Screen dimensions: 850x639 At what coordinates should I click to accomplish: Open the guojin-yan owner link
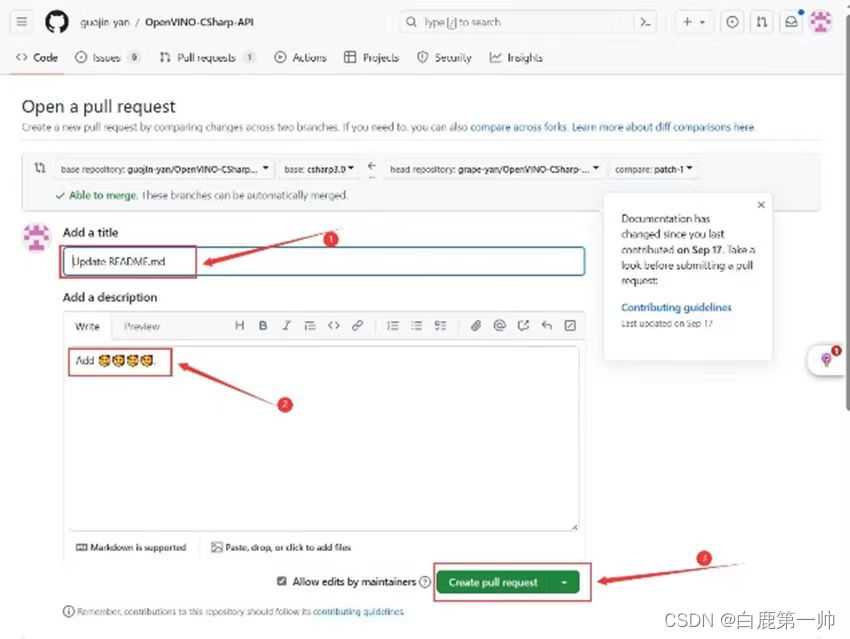[x=105, y=22]
